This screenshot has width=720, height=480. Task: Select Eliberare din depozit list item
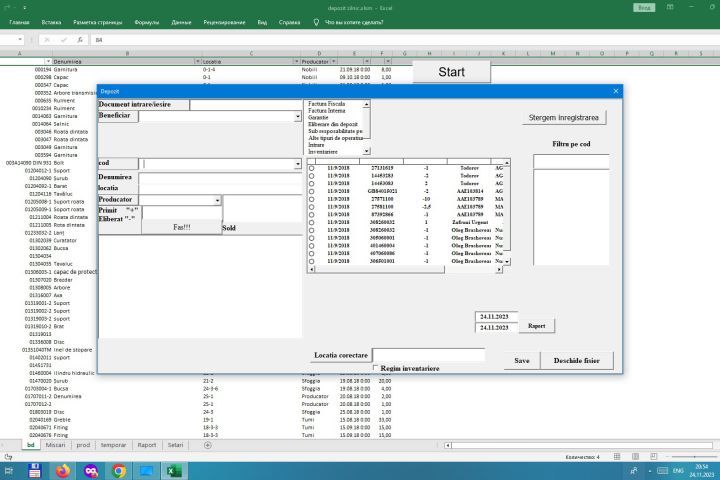point(333,124)
